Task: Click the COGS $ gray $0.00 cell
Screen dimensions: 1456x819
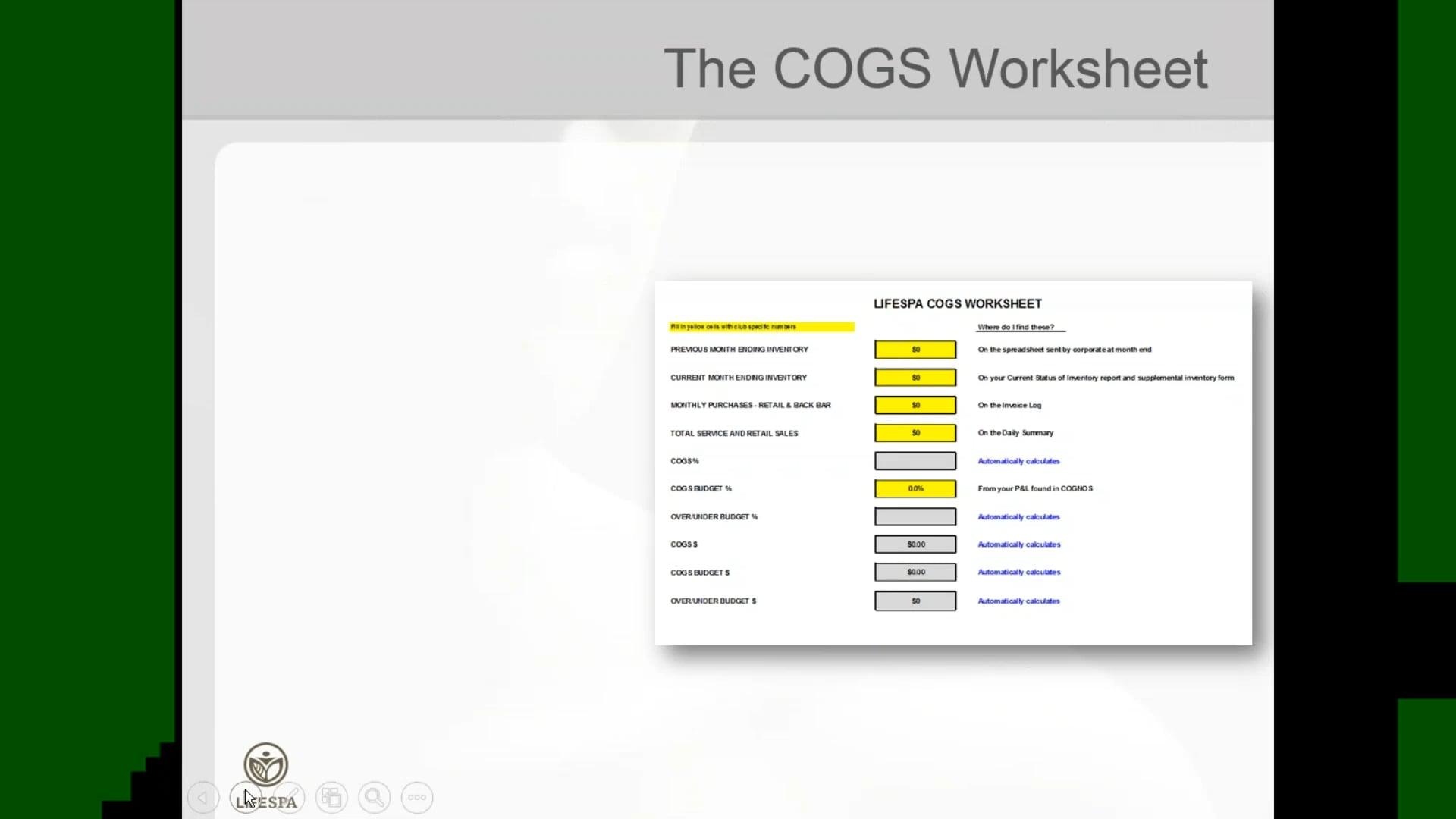Action: pos(915,544)
